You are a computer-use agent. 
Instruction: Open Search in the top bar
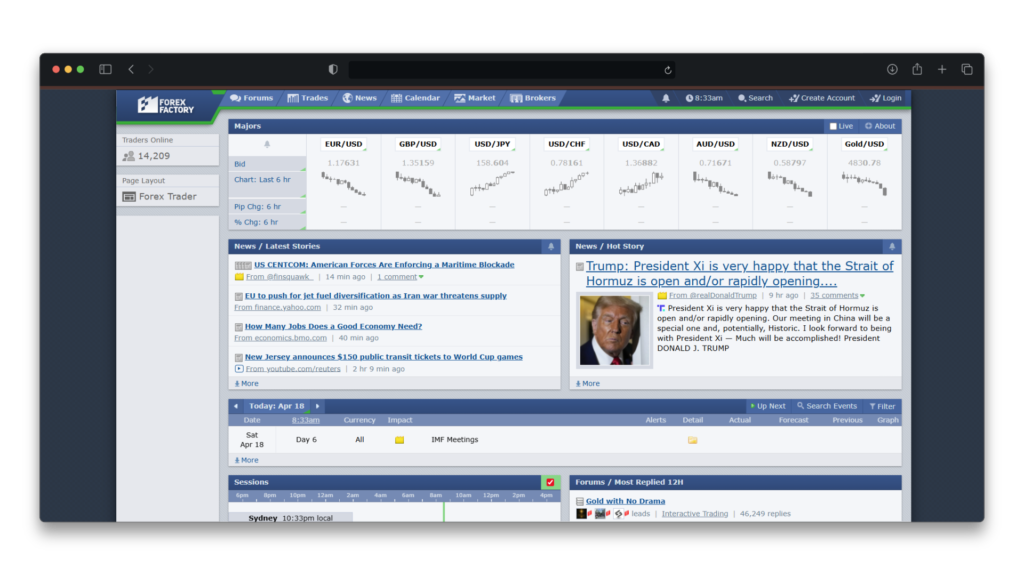pyautogui.click(x=755, y=98)
